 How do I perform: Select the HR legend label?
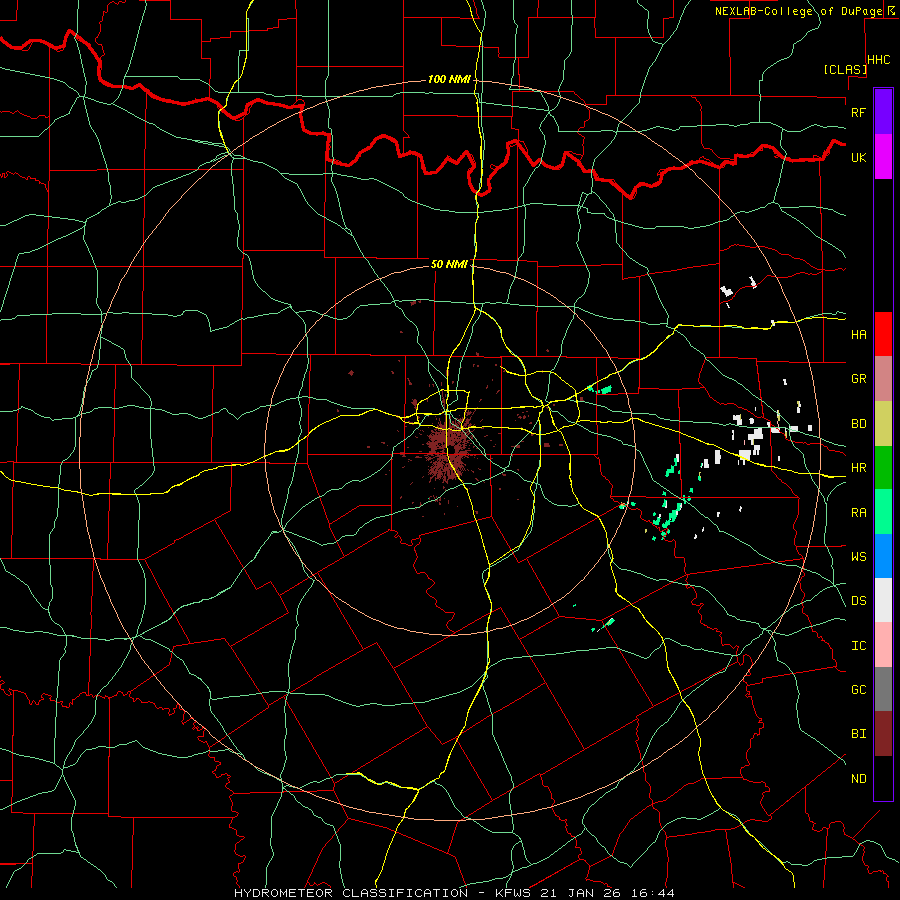coord(858,468)
